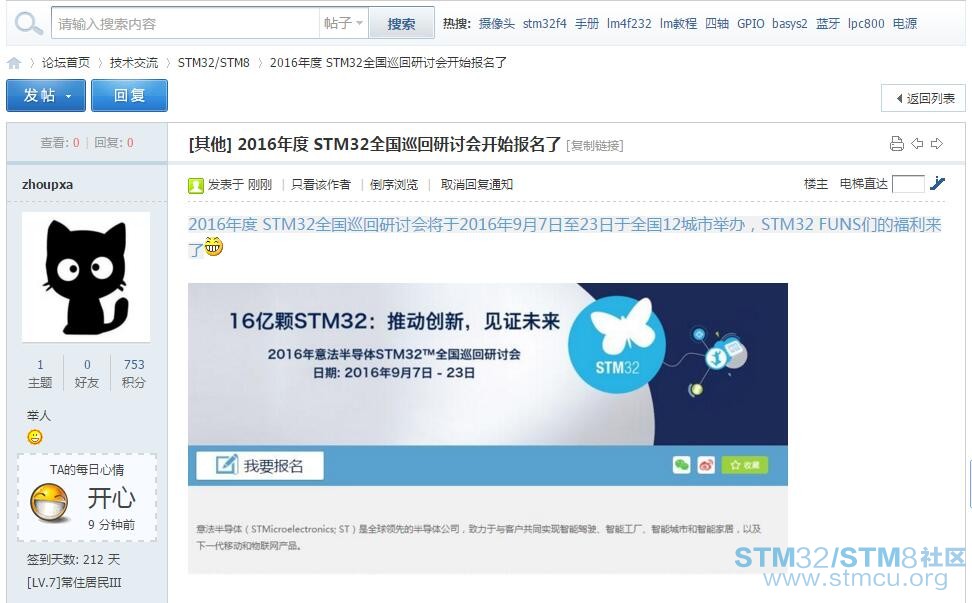
Task: Click the 好友 count link
Action: pyautogui.click(x=87, y=374)
